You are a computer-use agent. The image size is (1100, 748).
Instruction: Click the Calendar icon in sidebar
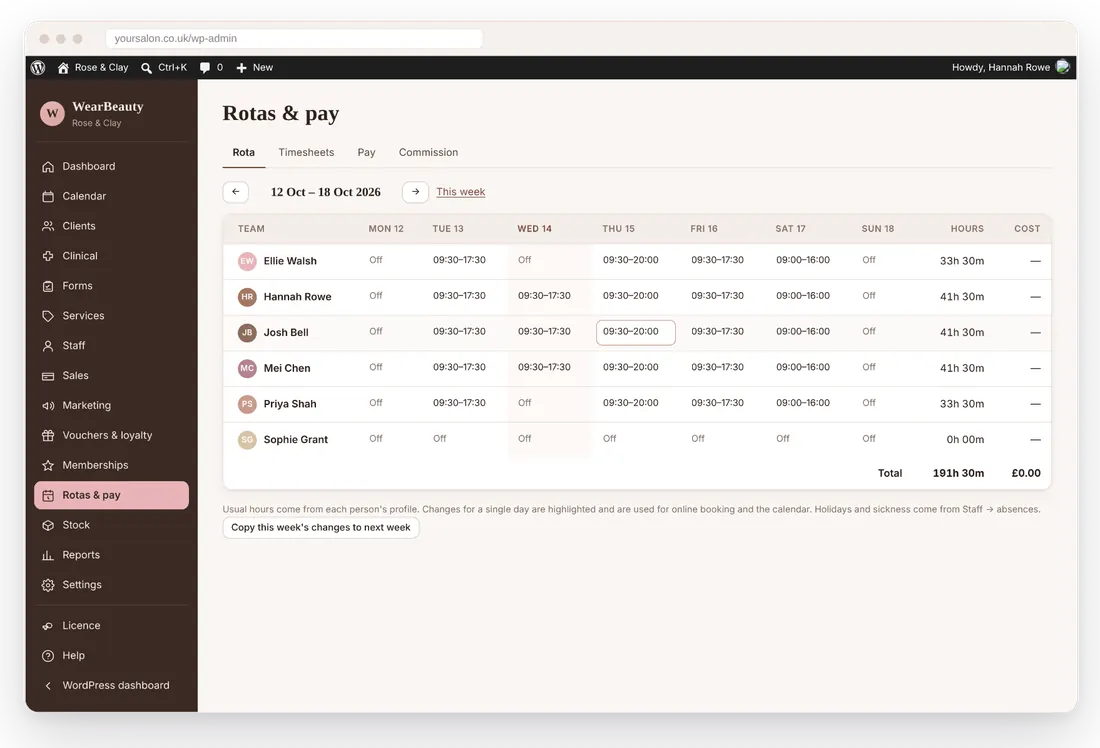48,196
